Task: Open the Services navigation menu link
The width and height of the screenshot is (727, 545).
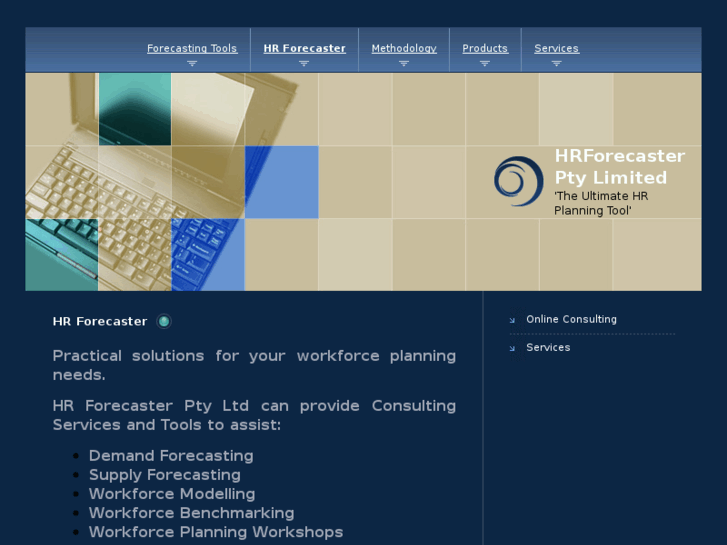Action: pos(556,48)
